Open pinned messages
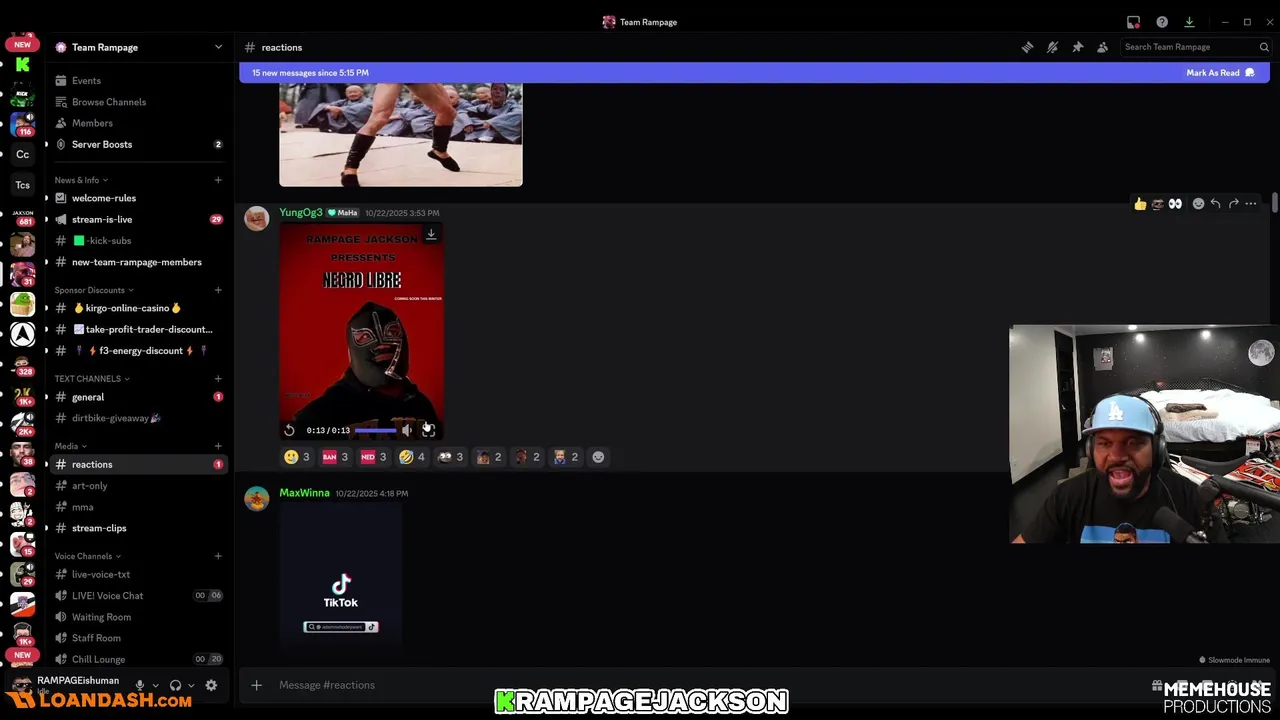The width and height of the screenshot is (1280, 720). pos(1077,47)
